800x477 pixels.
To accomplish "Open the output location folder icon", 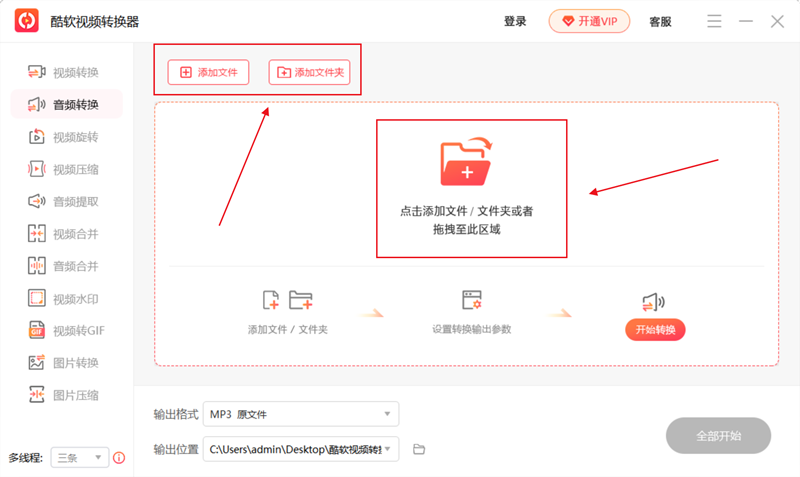I will click(419, 449).
